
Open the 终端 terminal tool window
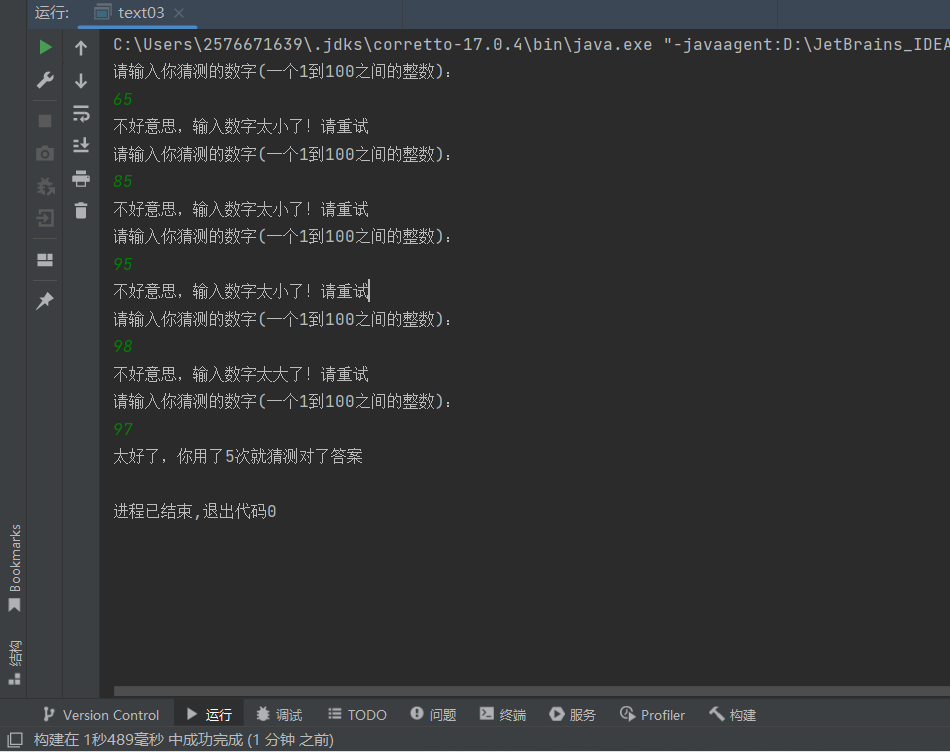[503, 715]
